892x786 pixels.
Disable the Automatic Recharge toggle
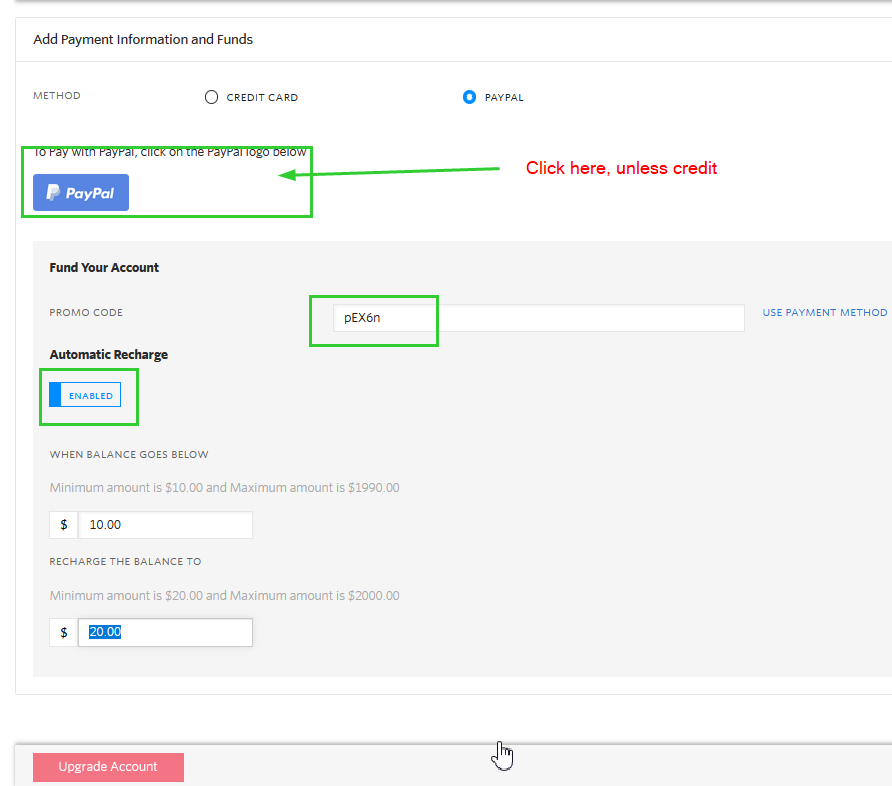tap(85, 395)
